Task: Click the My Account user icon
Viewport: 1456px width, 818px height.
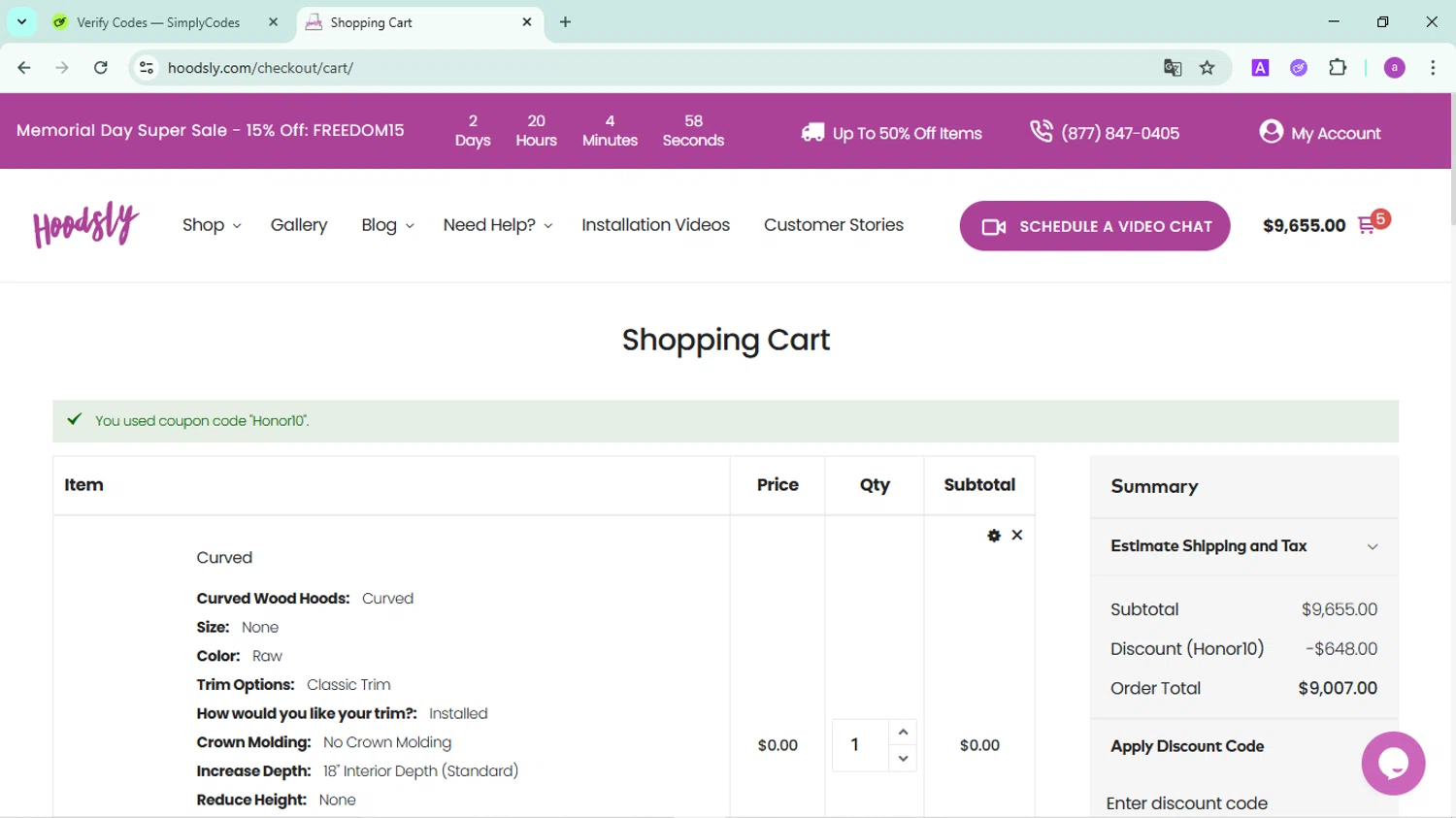Action: [1271, 131]
